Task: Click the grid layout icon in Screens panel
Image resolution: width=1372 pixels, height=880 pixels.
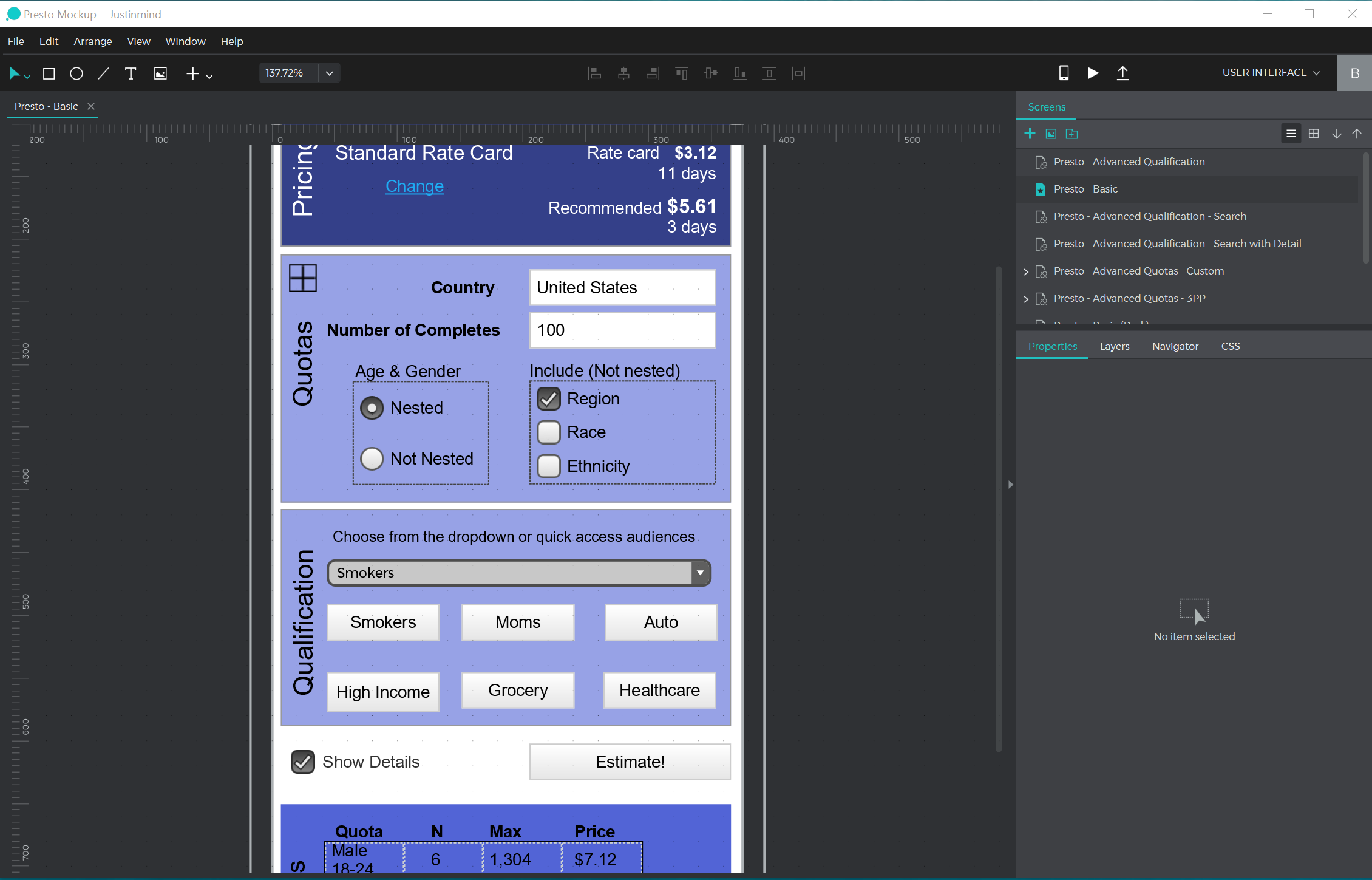Action: click(x=1314, y=133)
